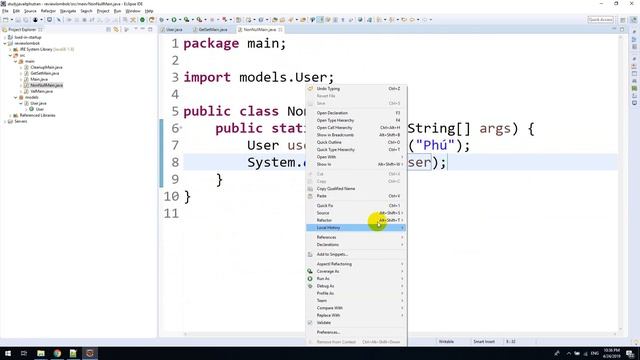Expand the Declarations submenu
Screen dimensions: 640x360
[x=356, y=245]
